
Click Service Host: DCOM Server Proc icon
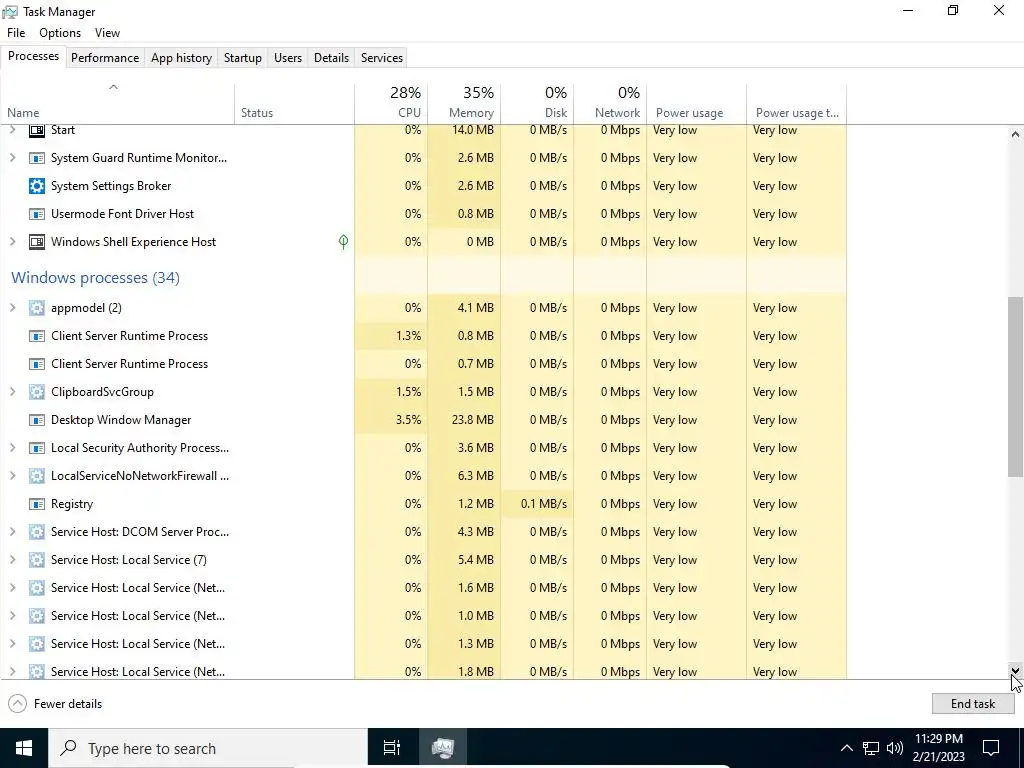click(x=37, y=532)
